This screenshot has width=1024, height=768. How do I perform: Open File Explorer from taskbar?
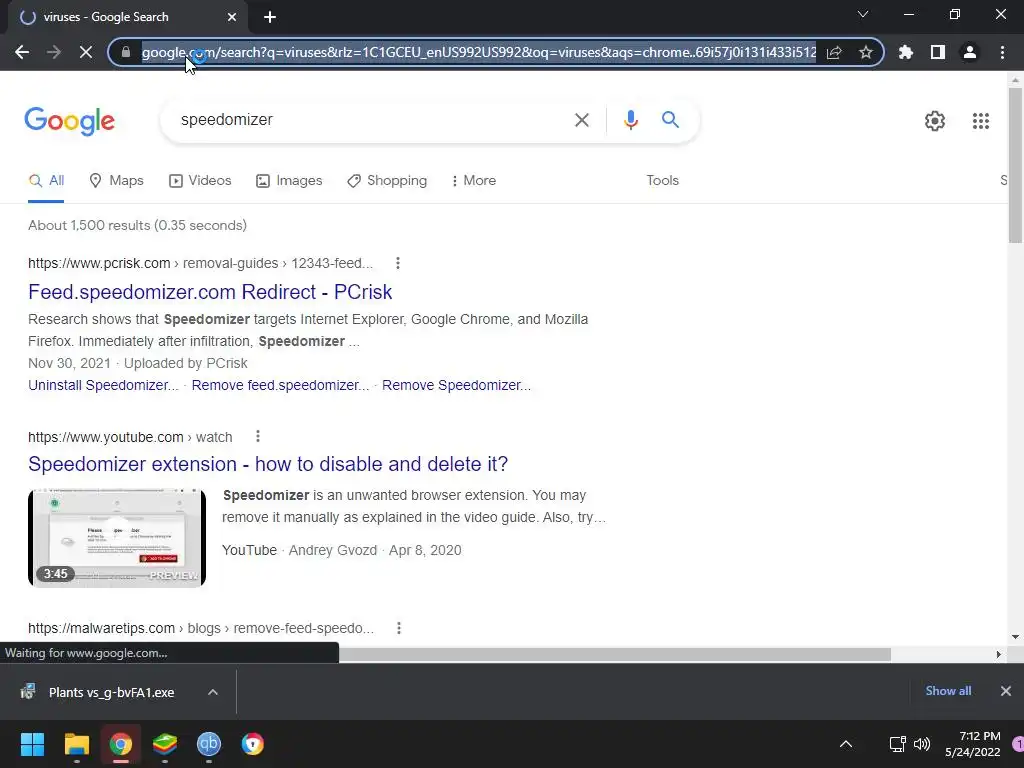click(76, 744)
